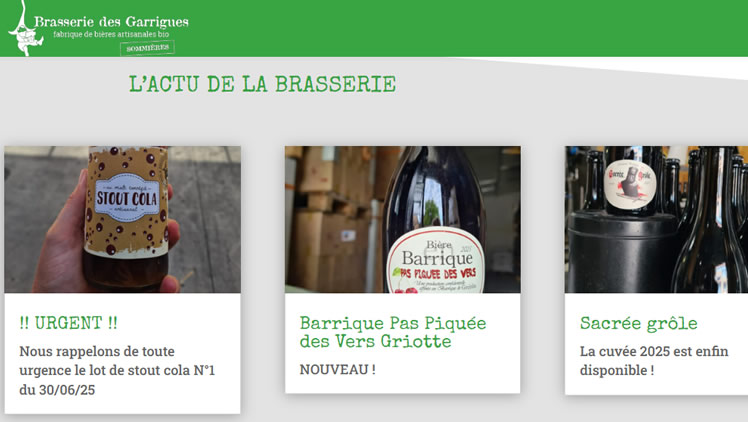Click the NOUVEAU ! text under Barrique

point(337,370)
